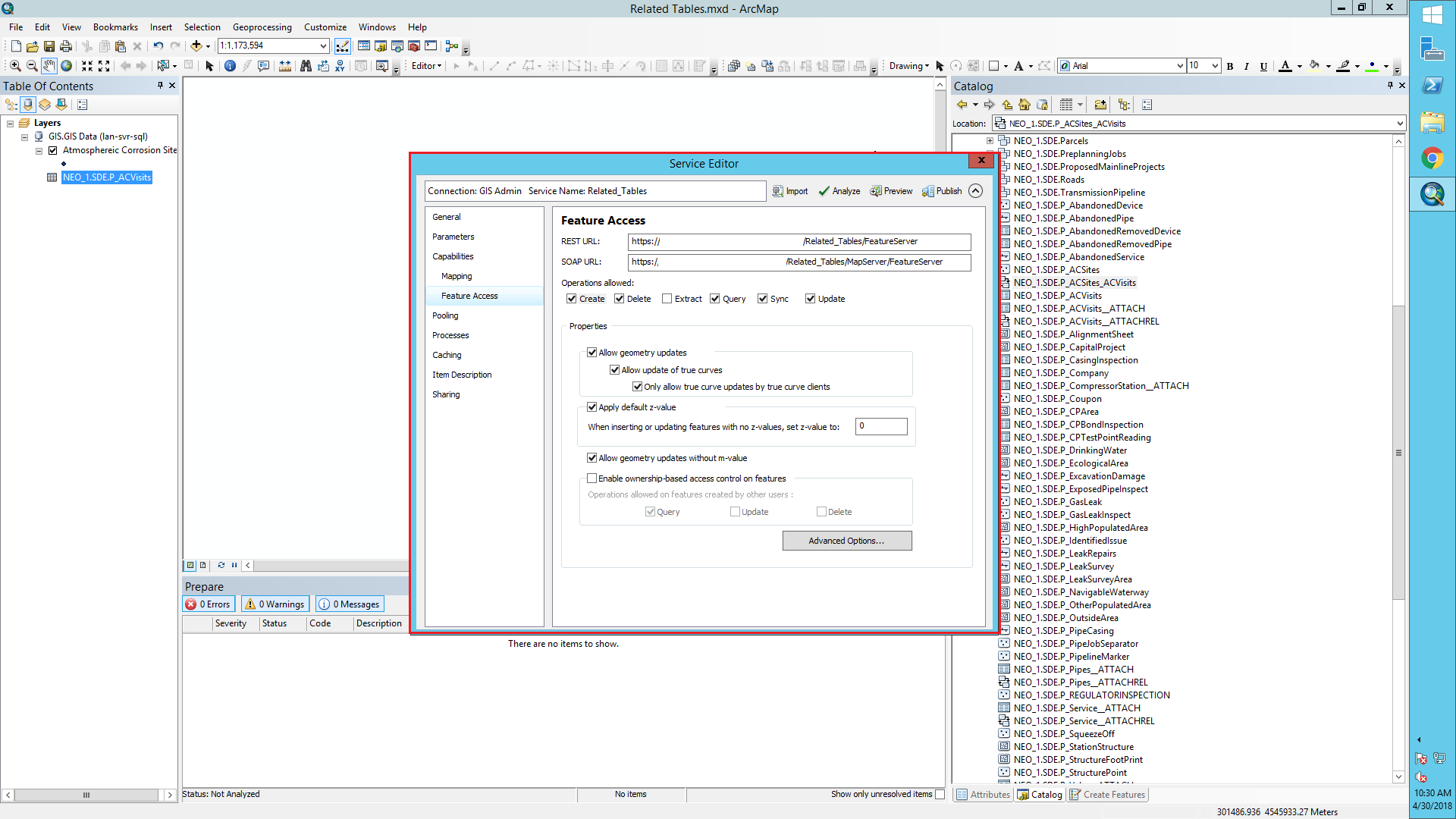Switch to the Attributes tab

(x=984, y=795)
